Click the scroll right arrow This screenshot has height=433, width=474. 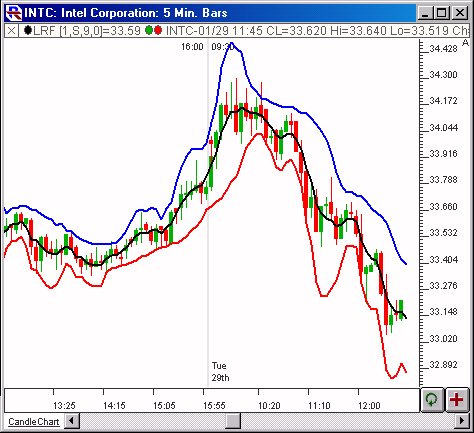[462, 421]
